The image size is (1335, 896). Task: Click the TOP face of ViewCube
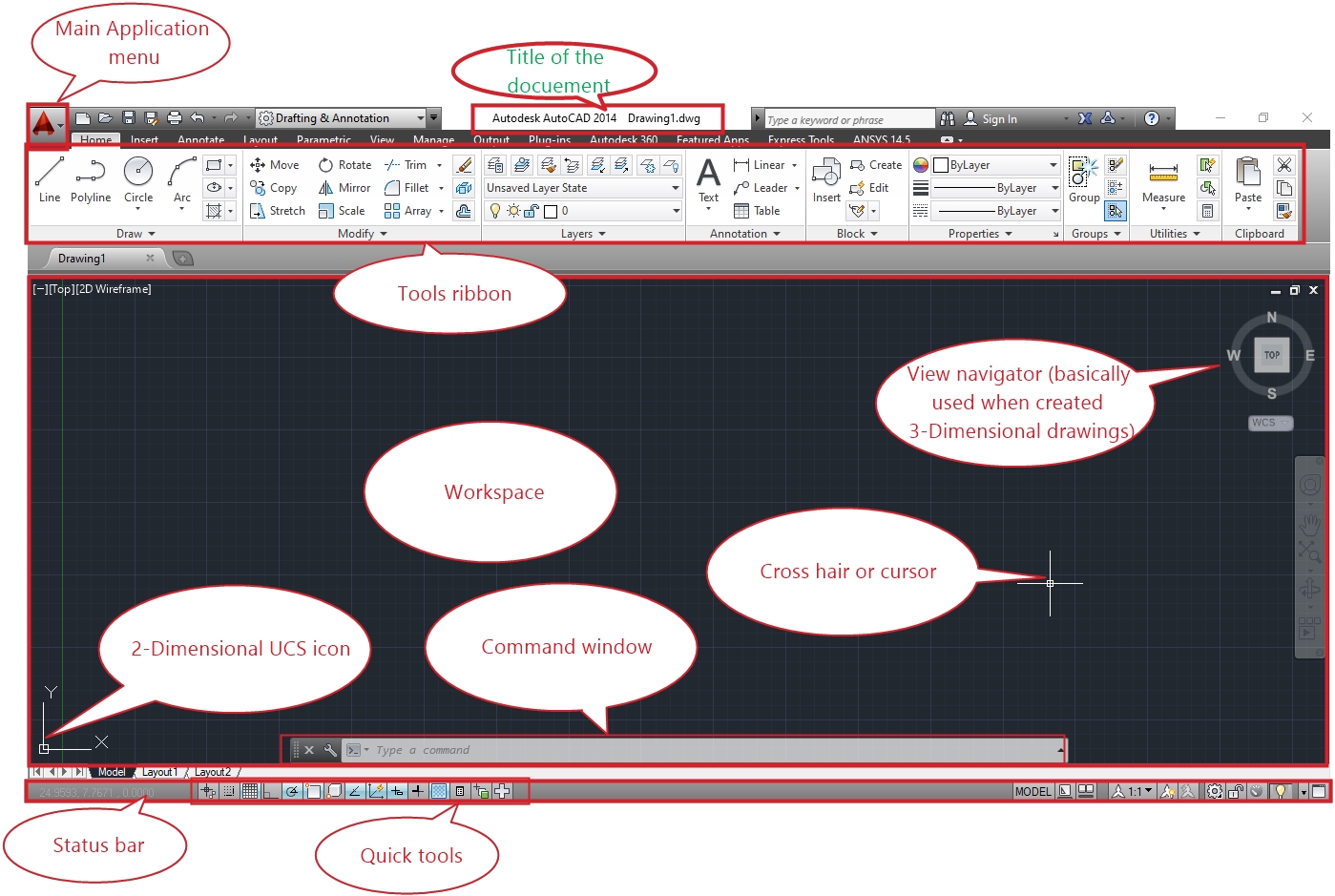[x=1272, y=355]
